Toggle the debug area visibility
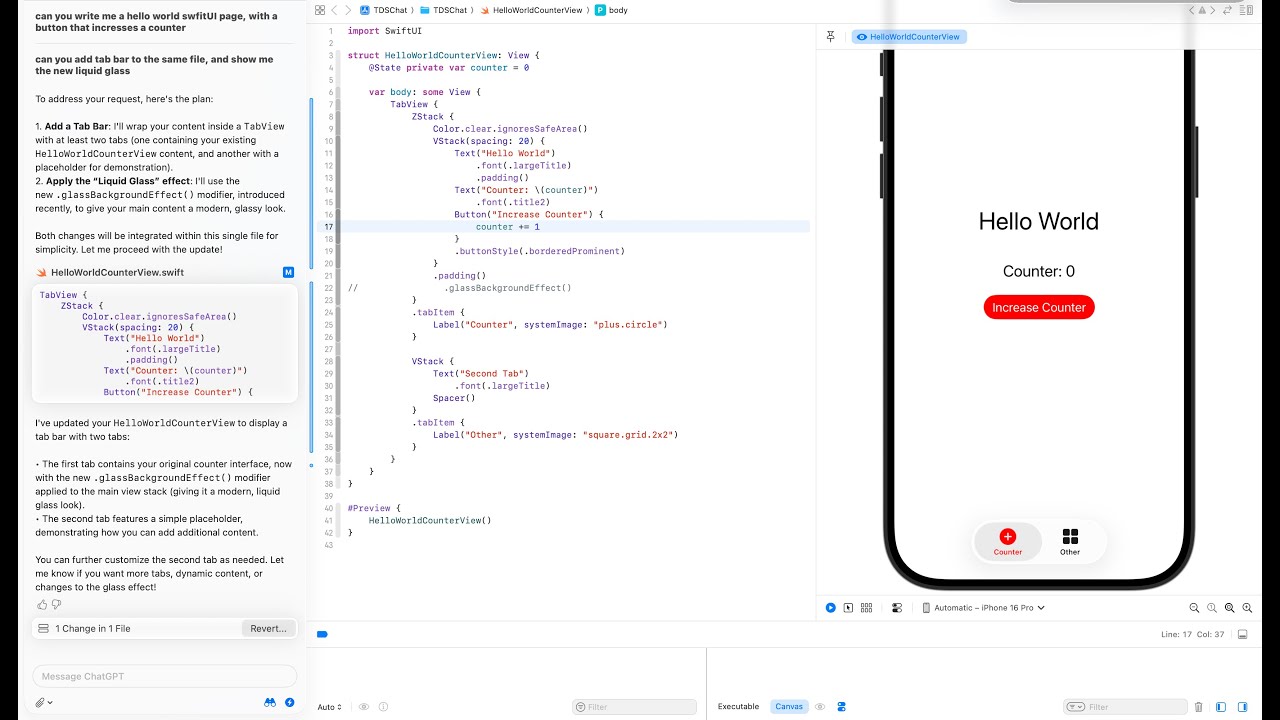1280x720 pixels. (x=1243, y=634)
